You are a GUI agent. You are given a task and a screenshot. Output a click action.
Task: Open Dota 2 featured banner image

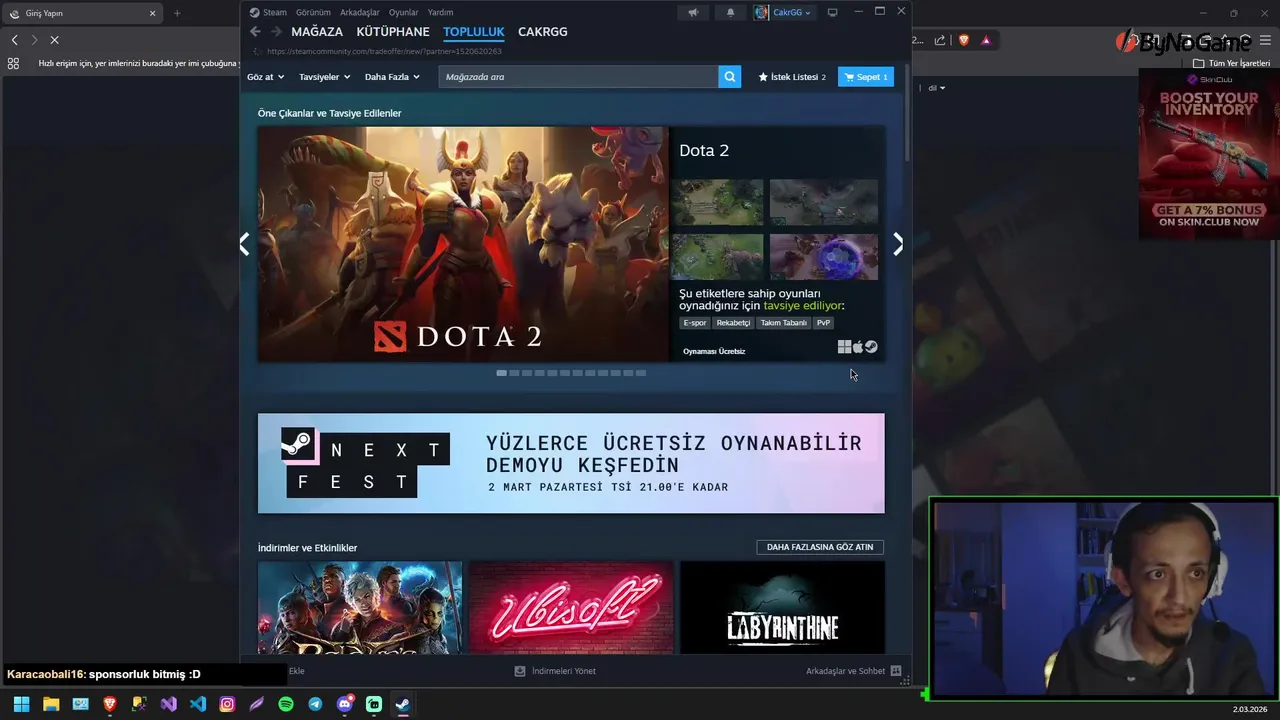[463, 244]
